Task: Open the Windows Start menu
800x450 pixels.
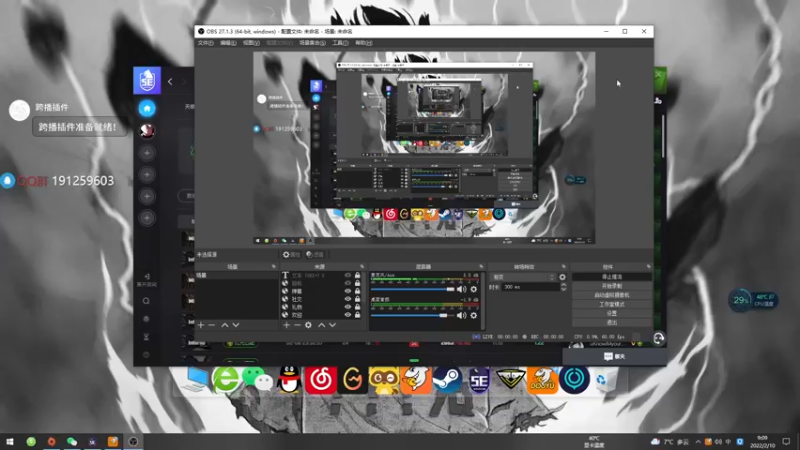Action: [10, 441]
